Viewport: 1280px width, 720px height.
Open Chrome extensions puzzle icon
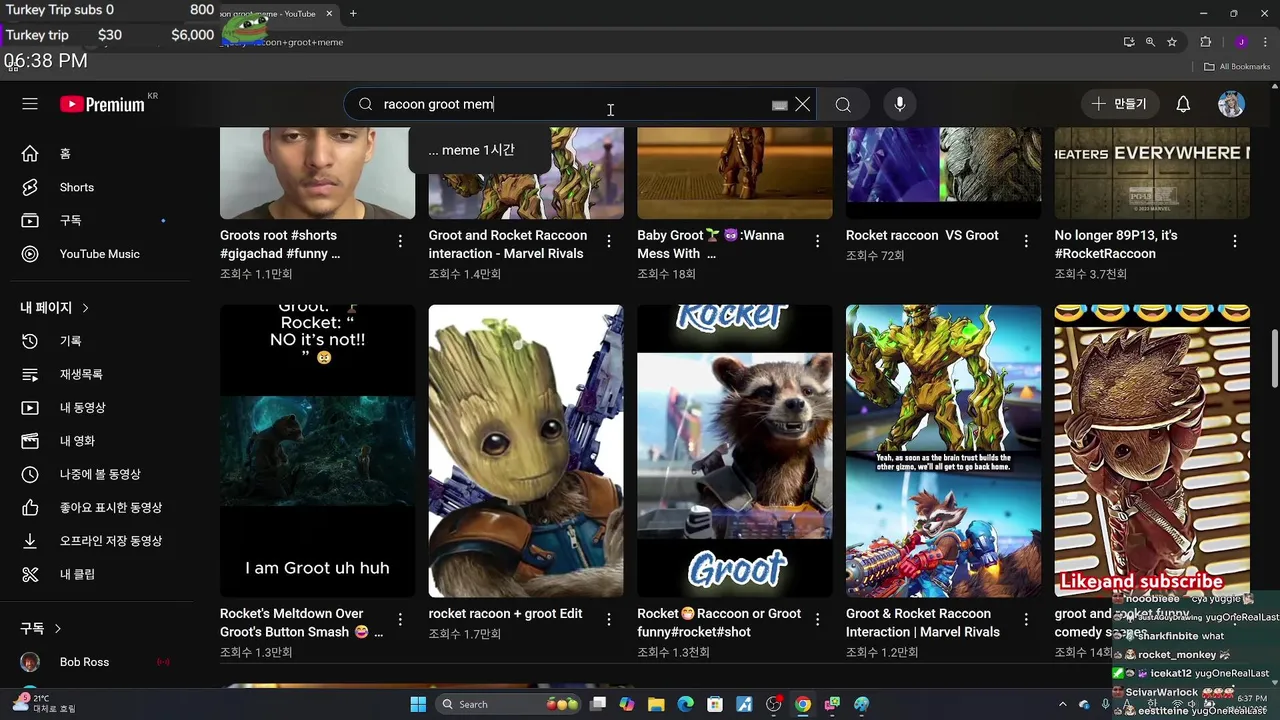point(1206,42)
